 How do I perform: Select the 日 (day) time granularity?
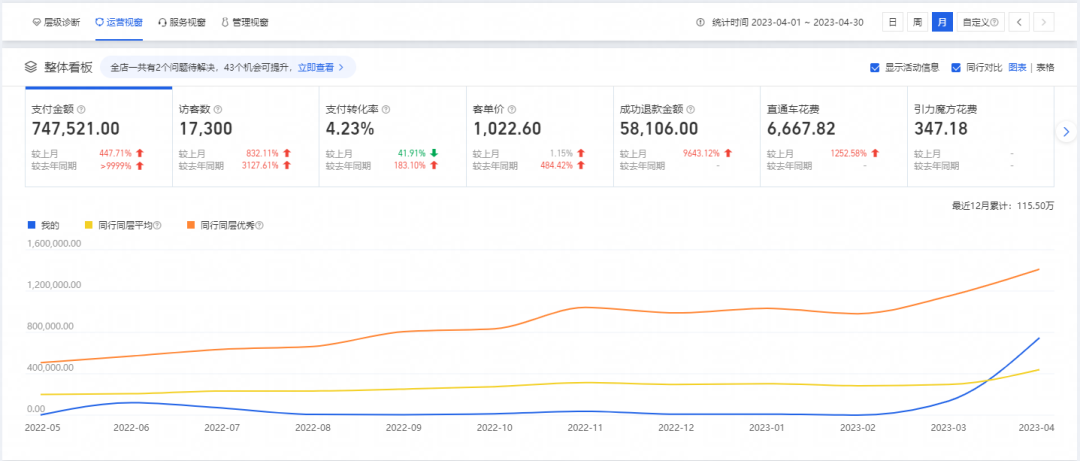click(x=891, y=21)
